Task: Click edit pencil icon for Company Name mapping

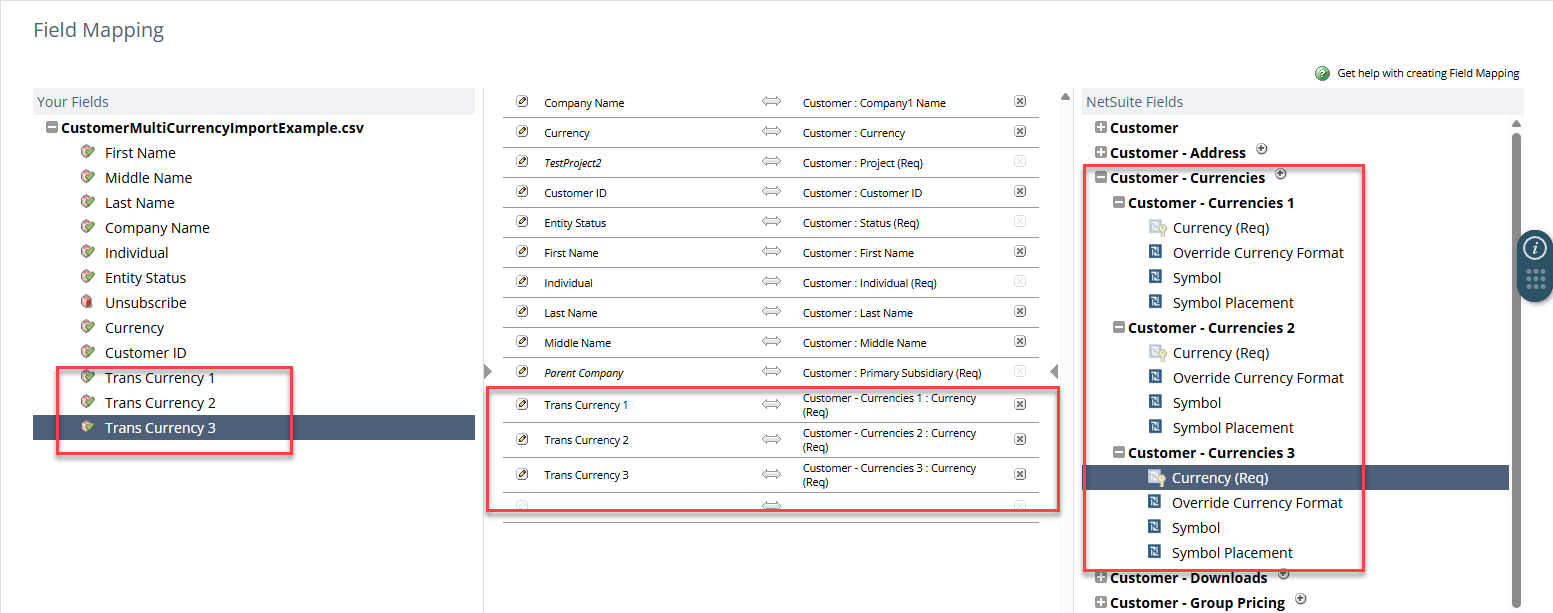Action: (522, 102)
